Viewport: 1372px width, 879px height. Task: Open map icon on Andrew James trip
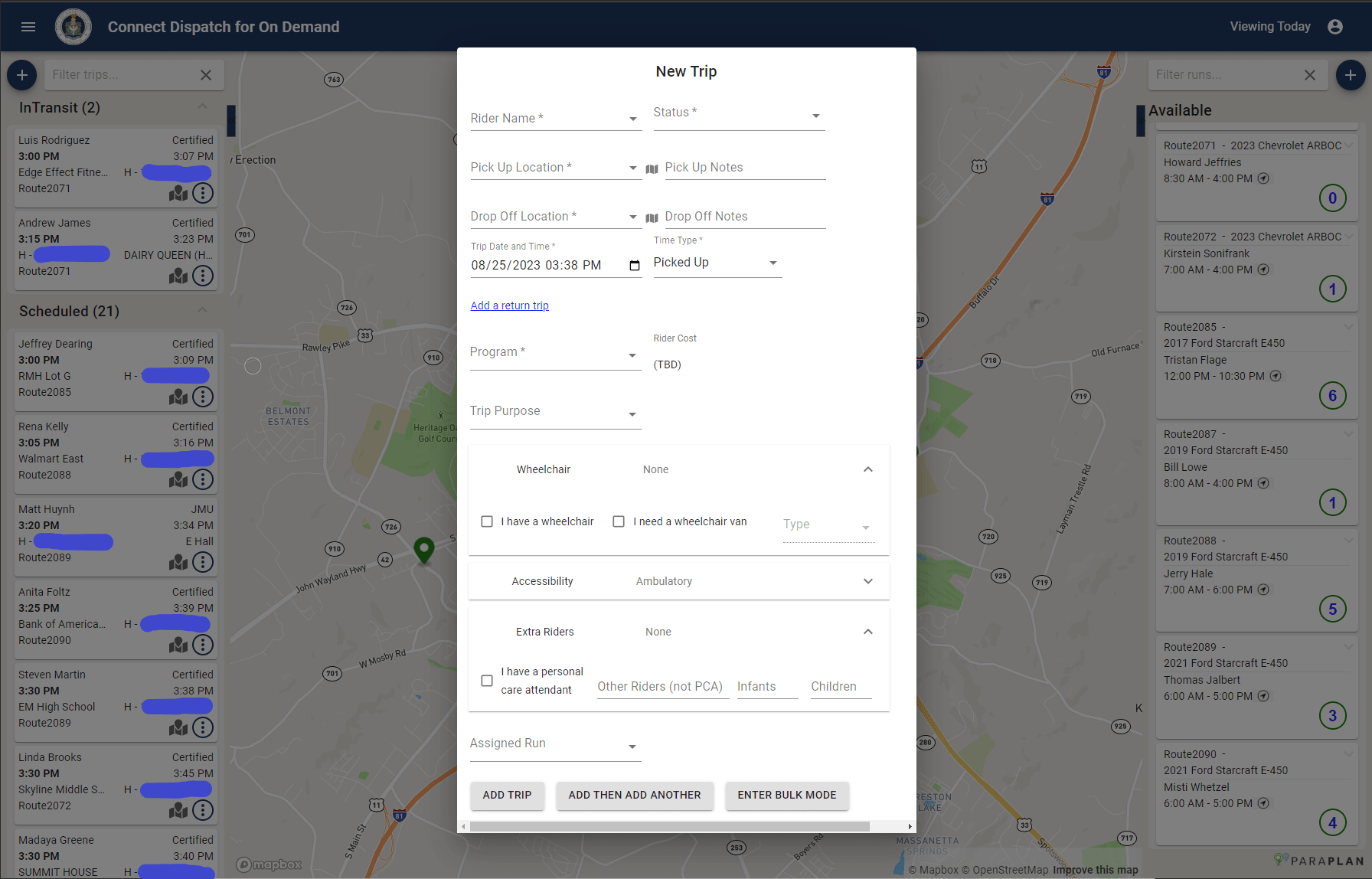(178, 276)
